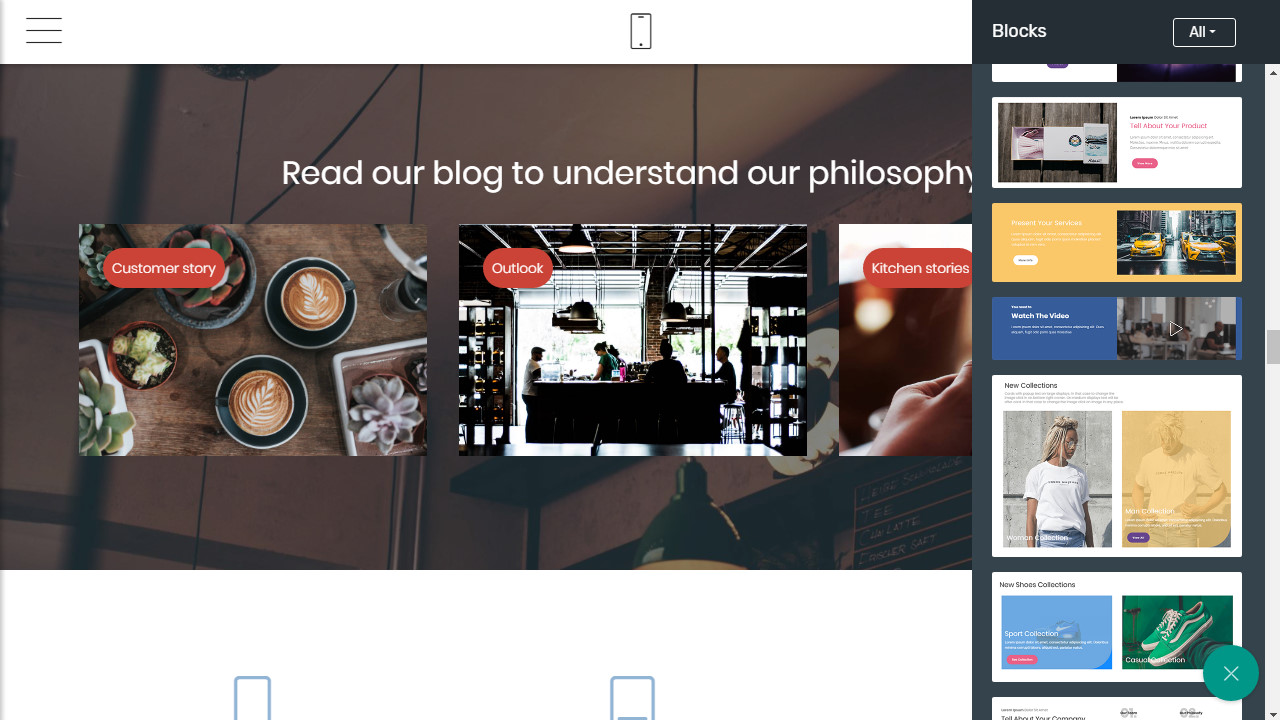Close the Blocks panel with X button
Viewport: 1280px width, 720px height.
tap(1231, 673)
